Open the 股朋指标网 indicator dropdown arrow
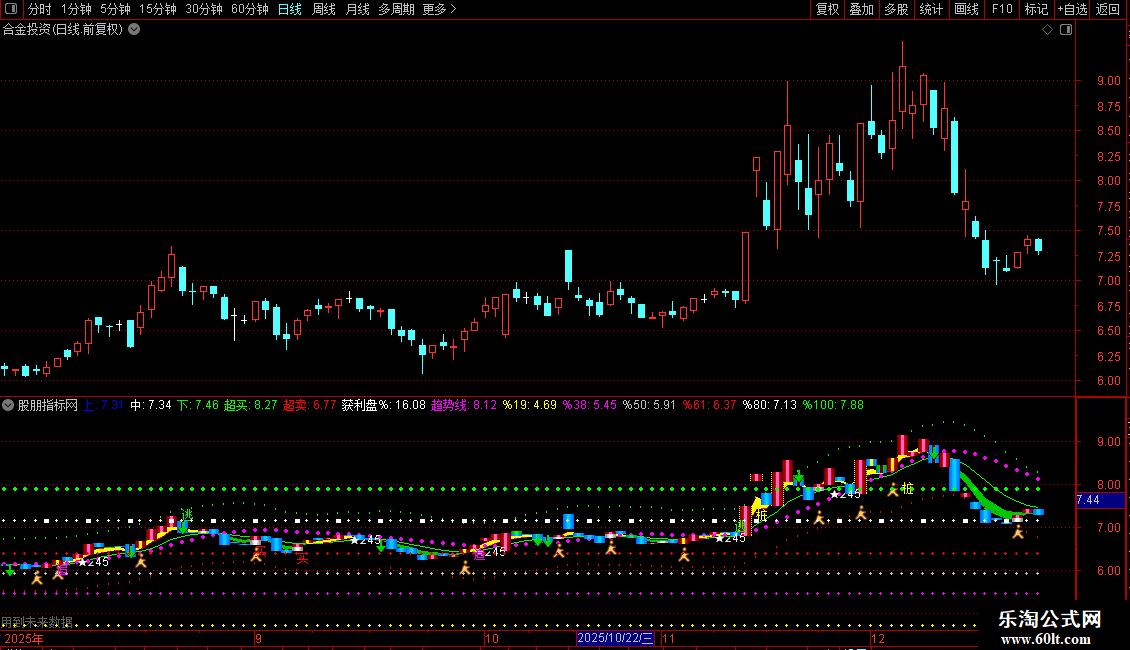Image resolution: width=1130 pixels, height=650 pixels. pos(8,405)
